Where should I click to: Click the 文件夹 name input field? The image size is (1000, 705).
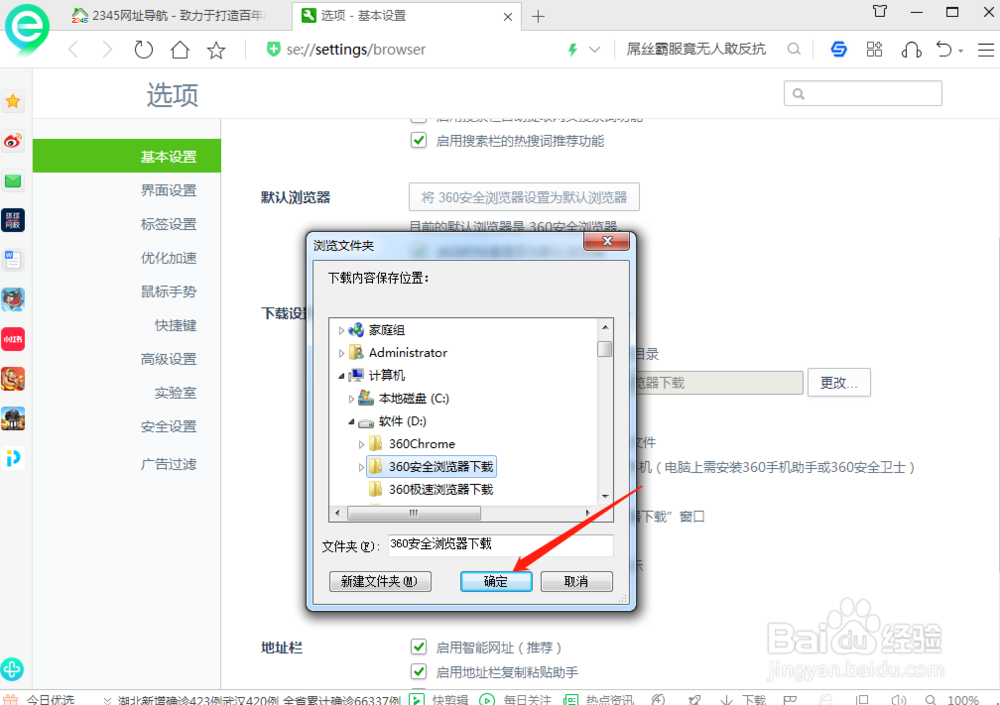pyautogui.click(x=501, y=545)
